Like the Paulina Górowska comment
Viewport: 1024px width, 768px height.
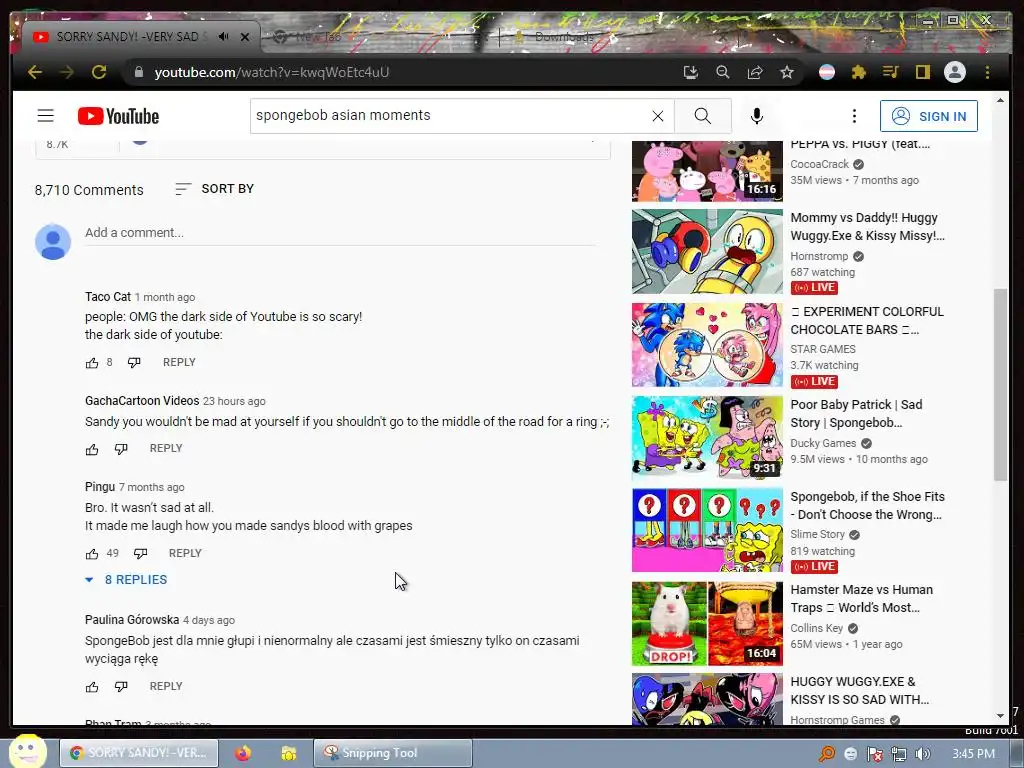[92, 687]
